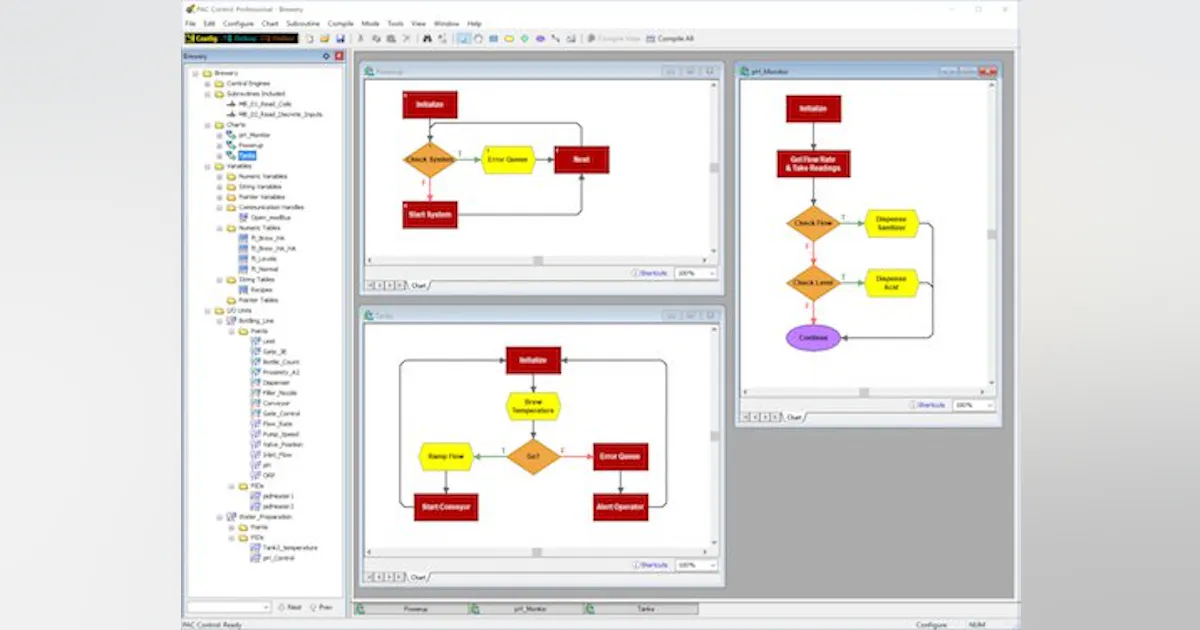The height and width of the screenshot is (630, 1200).
Task: Open the Find tool using the binoculars icon
Action: [428, 38]
